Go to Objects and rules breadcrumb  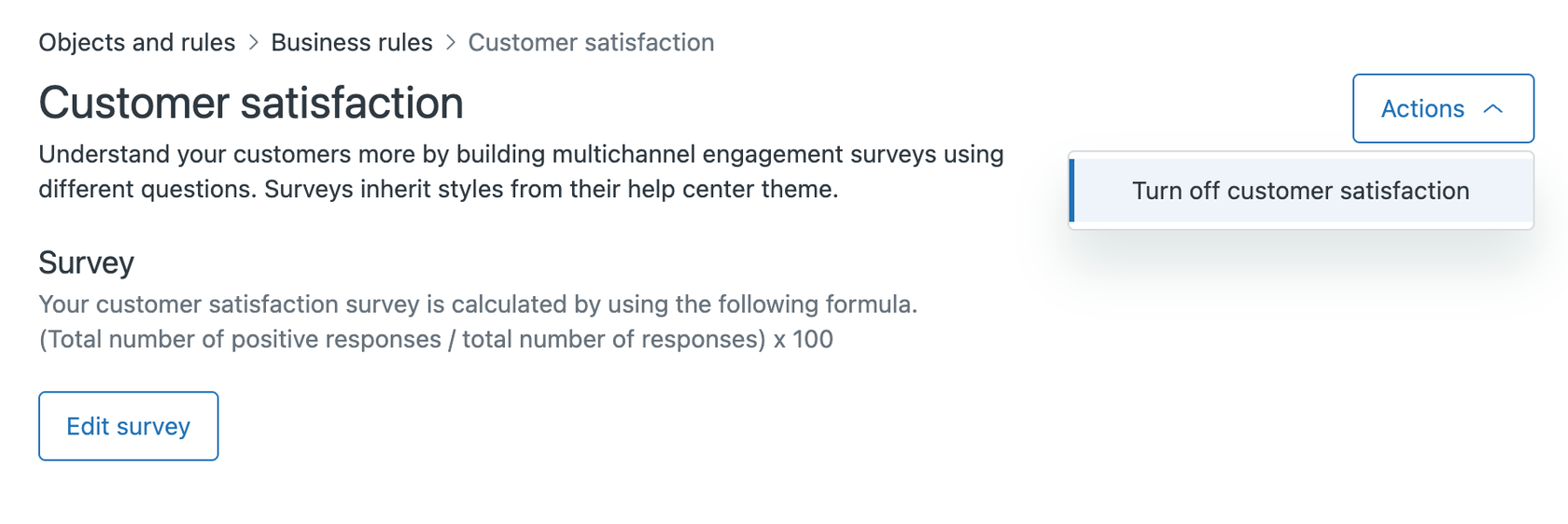coord(136,43)
